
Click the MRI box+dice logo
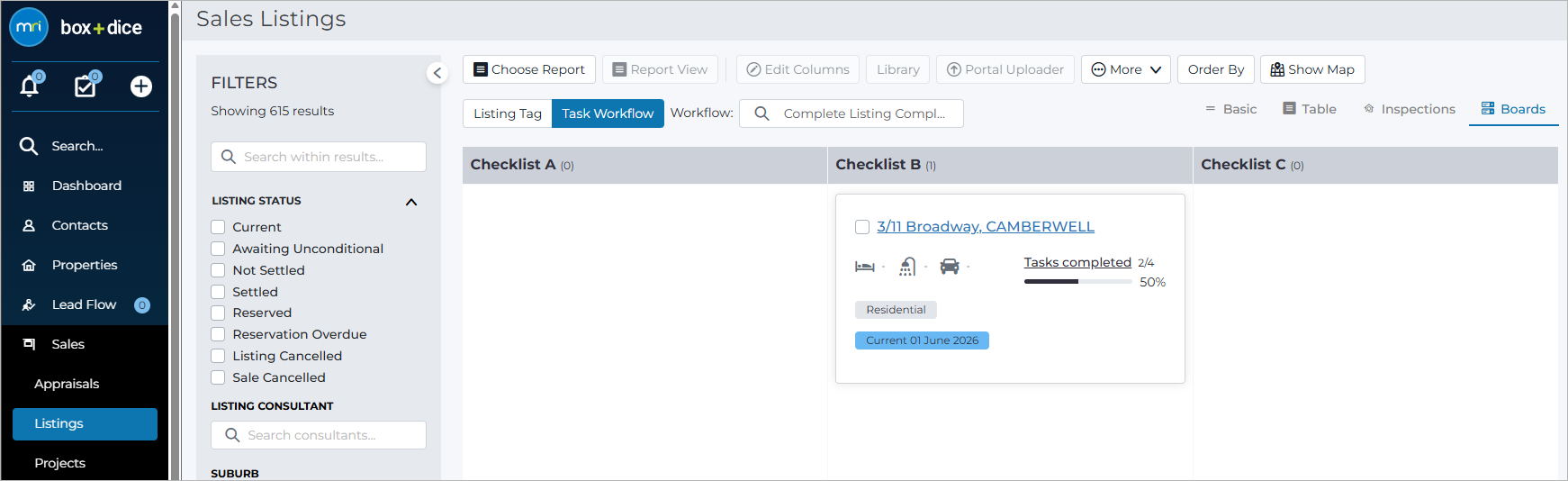tap(77, 27)
